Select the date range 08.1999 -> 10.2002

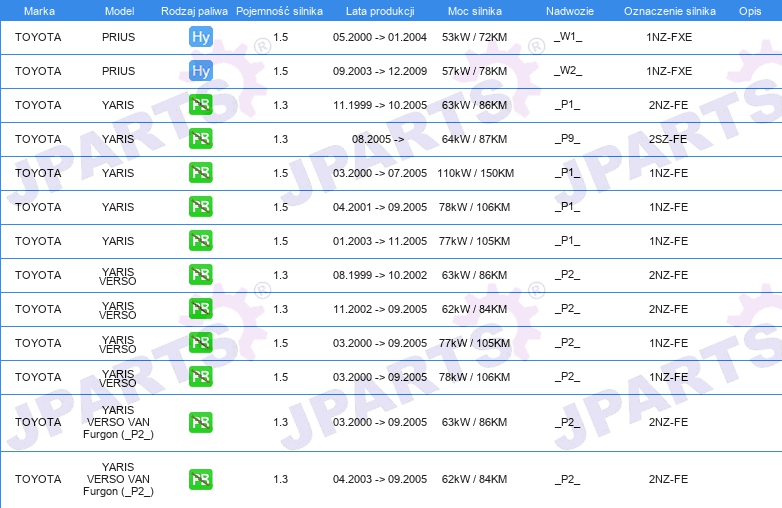click(380, 275)
